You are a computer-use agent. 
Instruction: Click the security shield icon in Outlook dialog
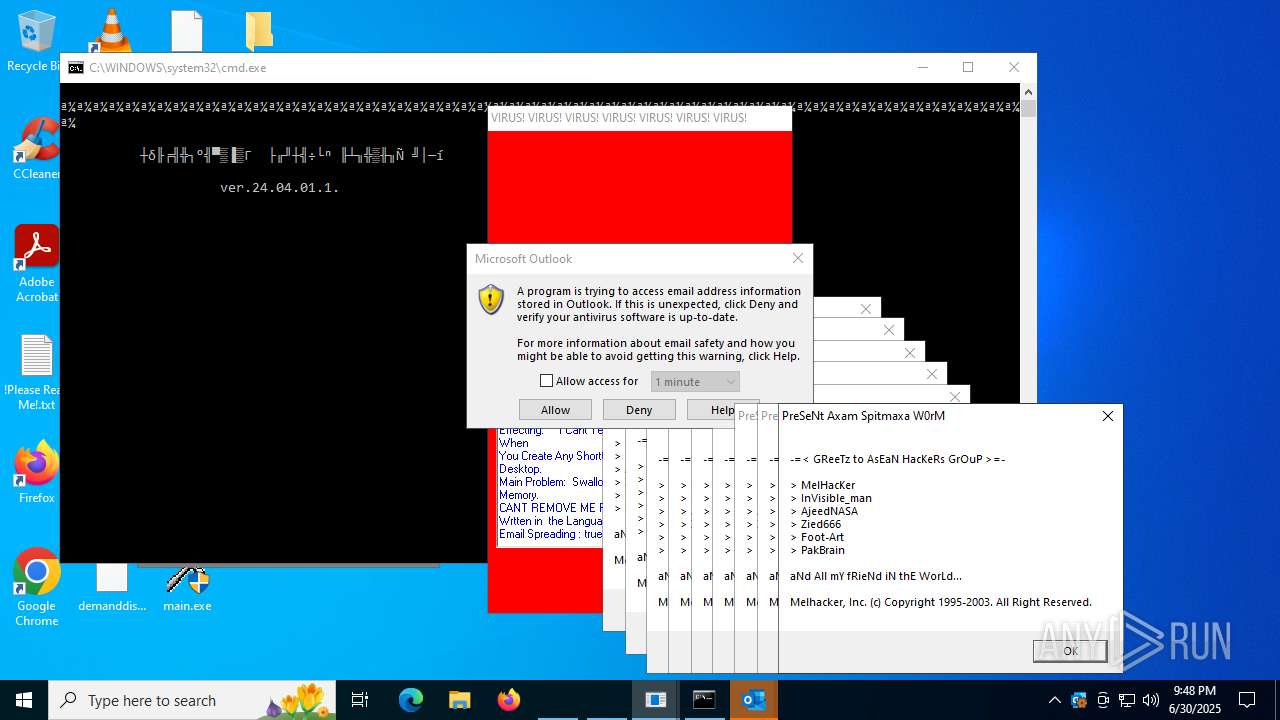(491, 299)
